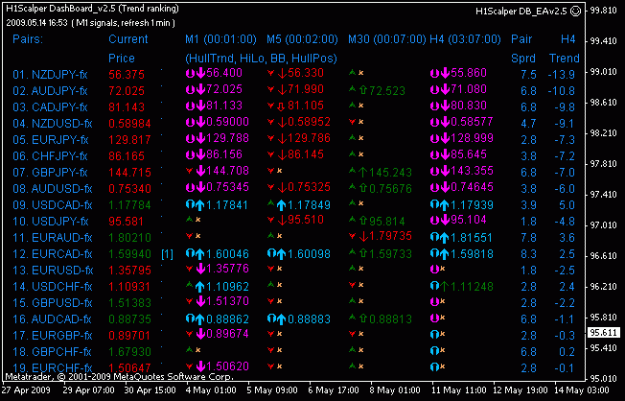Click cyan up arrow beside H4 value 1.17939
The height and width of the screenshot is (401, 625).
tap(444, 205)
